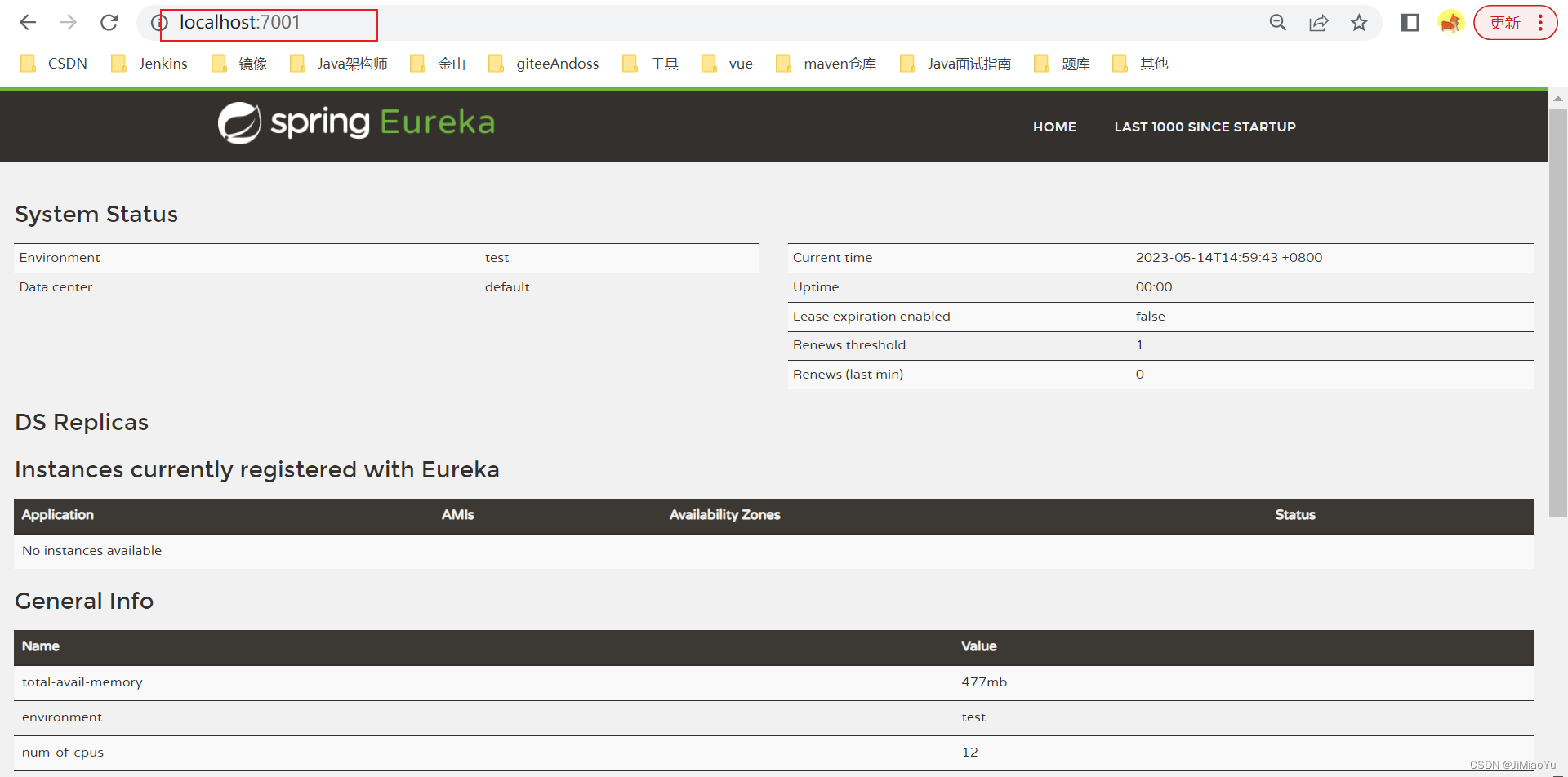The height and width of the screenshot is (777, 1568).
Task: Click the Spring Eureka logo
Action: click(356, 122)
